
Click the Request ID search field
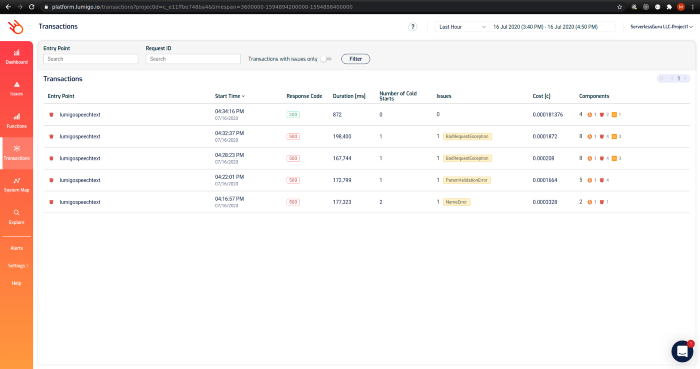(193, 59)
